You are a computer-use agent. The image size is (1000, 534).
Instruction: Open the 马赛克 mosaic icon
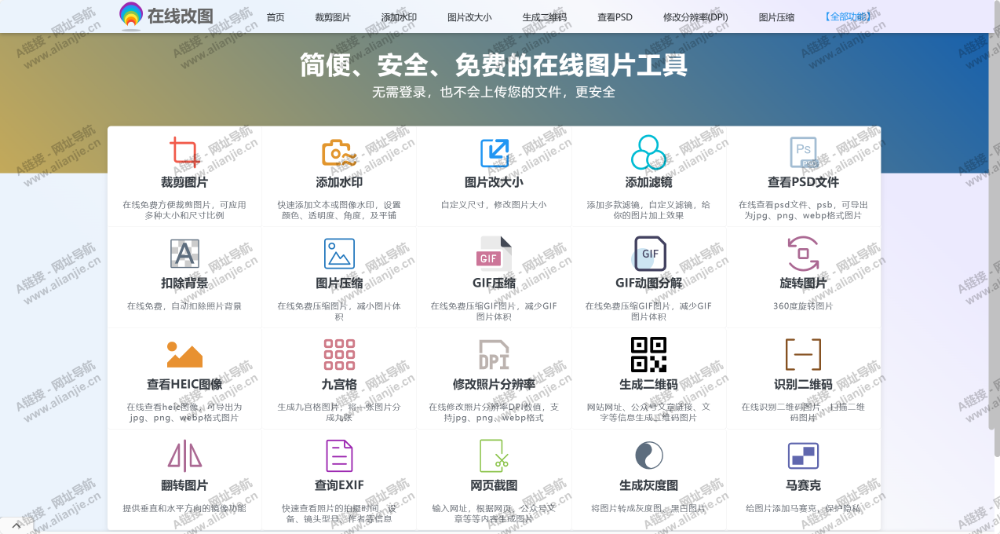tap(804, 456)
